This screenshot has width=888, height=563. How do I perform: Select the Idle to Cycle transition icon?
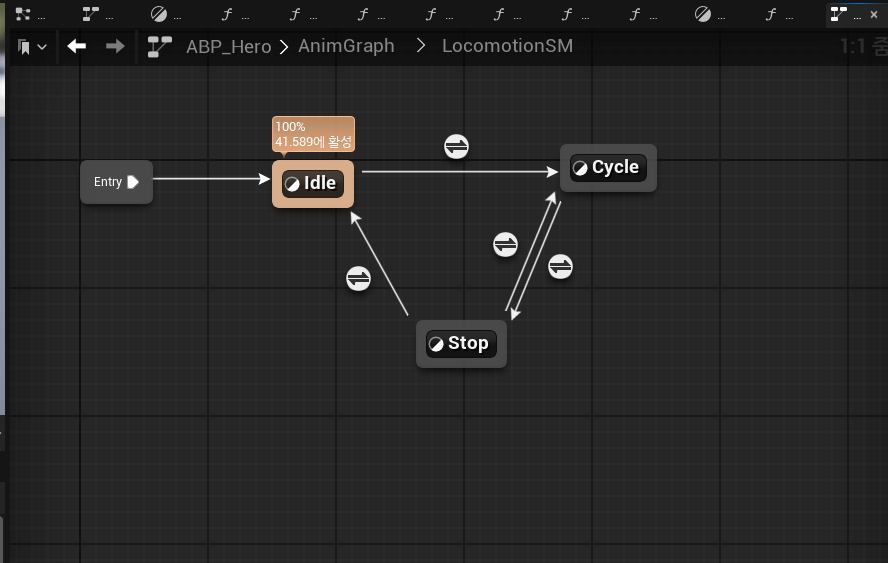click(456, 147)
